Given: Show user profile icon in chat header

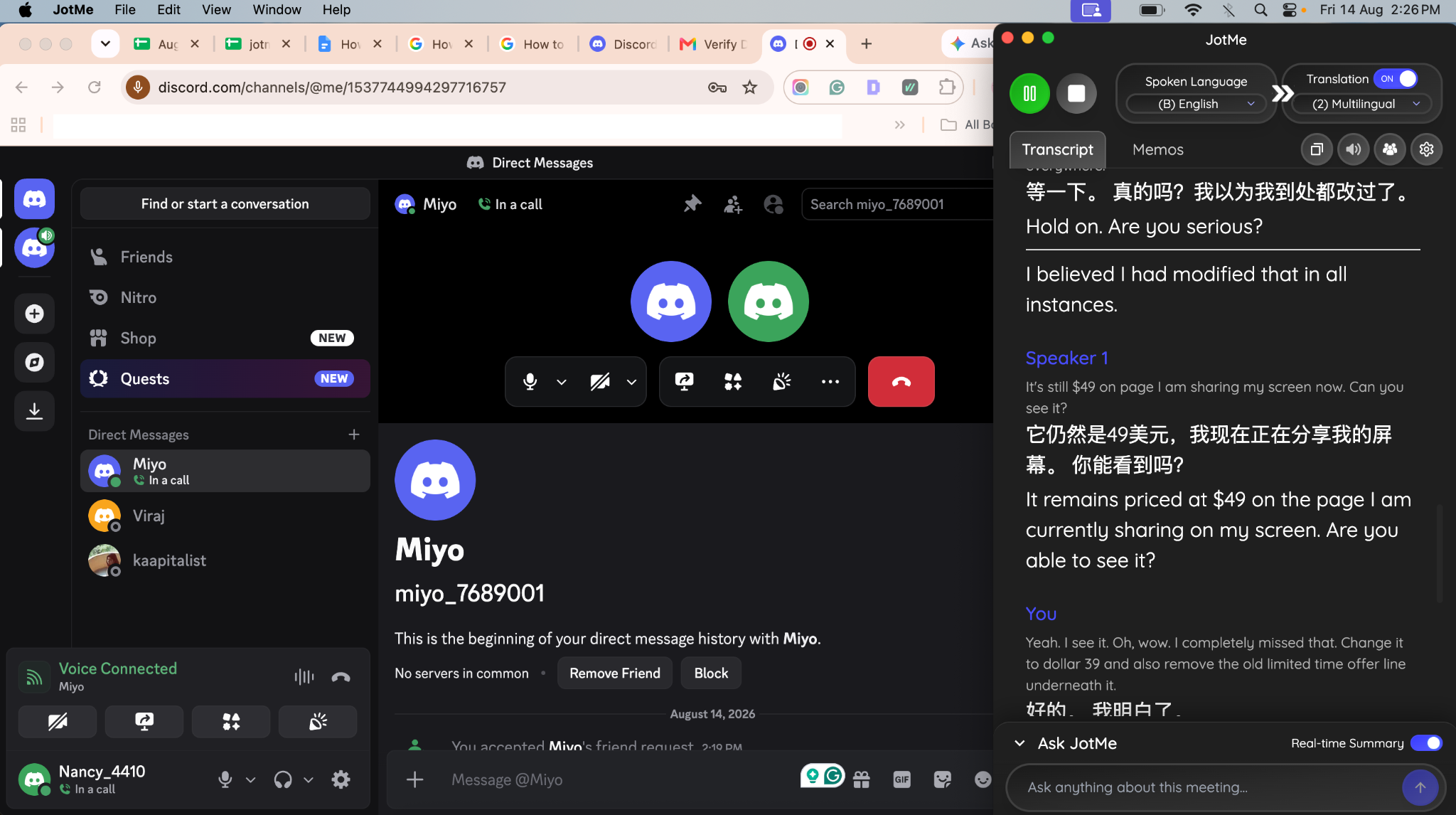Looking at the screenshot, I should pyautogui.click(x=773, y=205).
